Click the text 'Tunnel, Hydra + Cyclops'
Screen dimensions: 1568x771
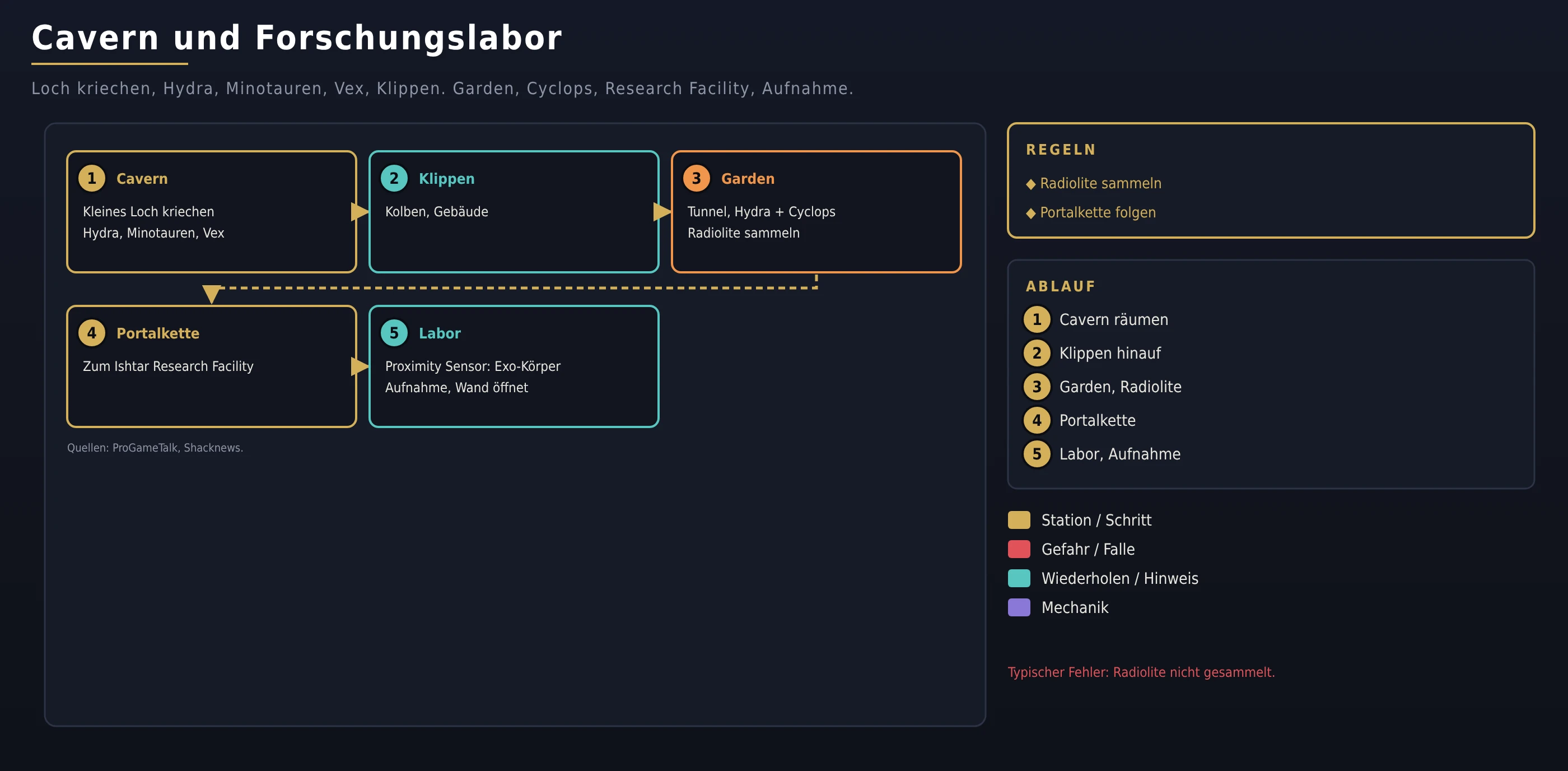761,211
